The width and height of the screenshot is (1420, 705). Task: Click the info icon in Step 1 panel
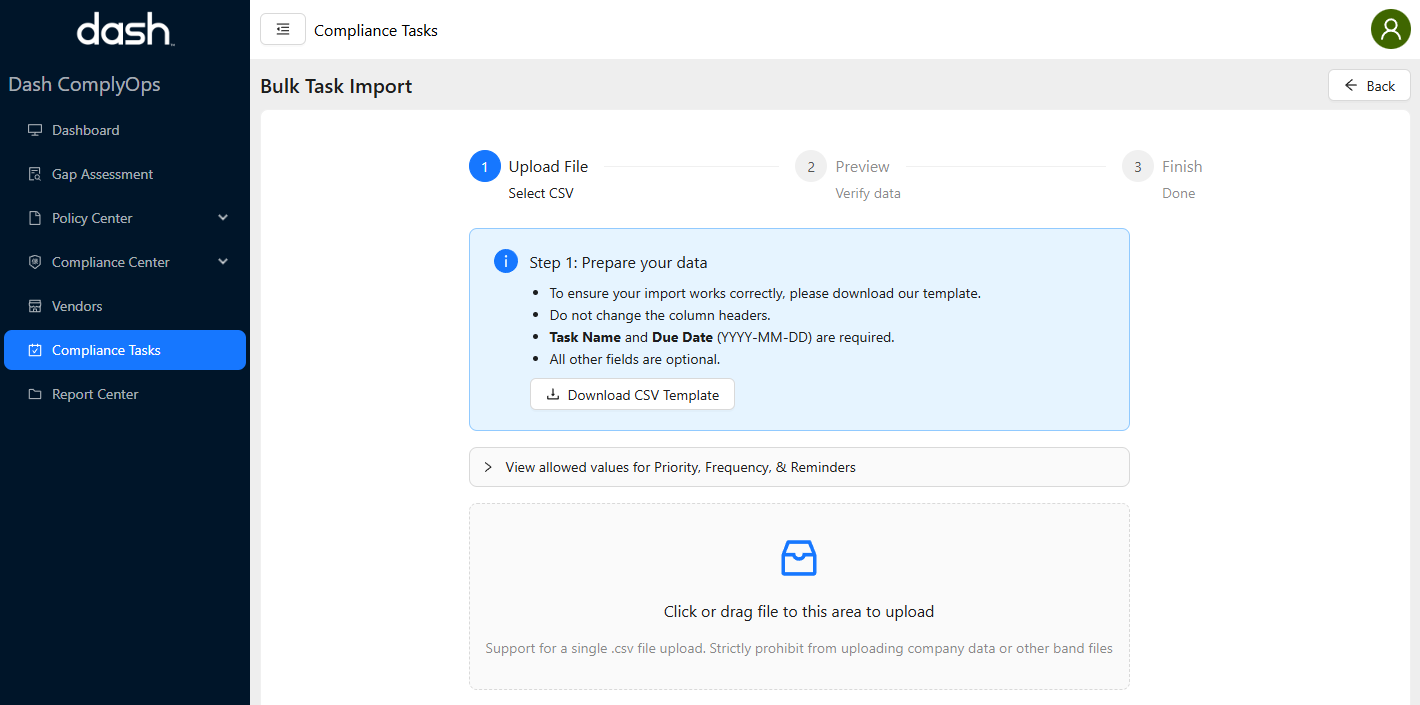click(x=505, y=260)
